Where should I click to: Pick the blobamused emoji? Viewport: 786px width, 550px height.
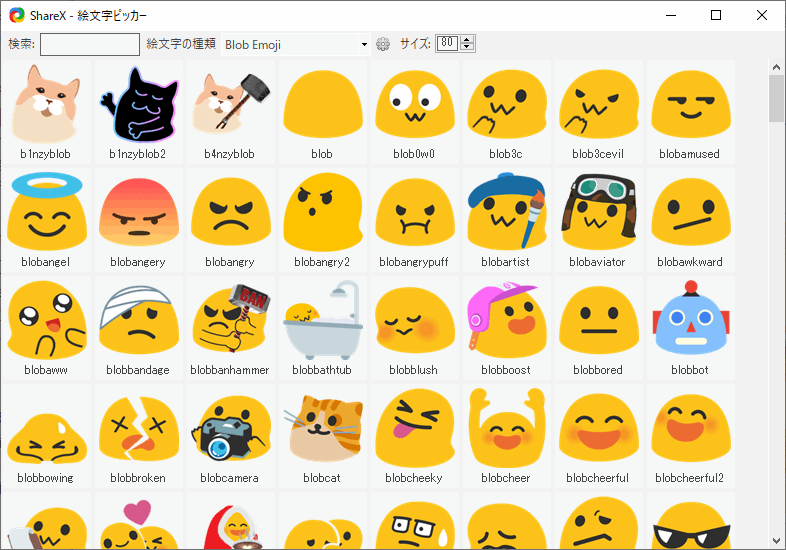click(x=691, y=112)
